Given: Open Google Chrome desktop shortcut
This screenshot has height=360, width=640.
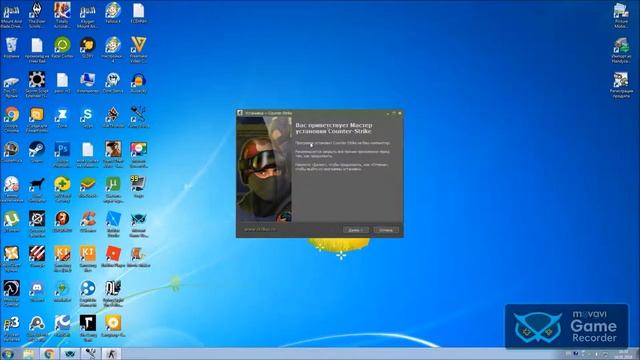Looking at the screenshot, I should tap(11, 119).
